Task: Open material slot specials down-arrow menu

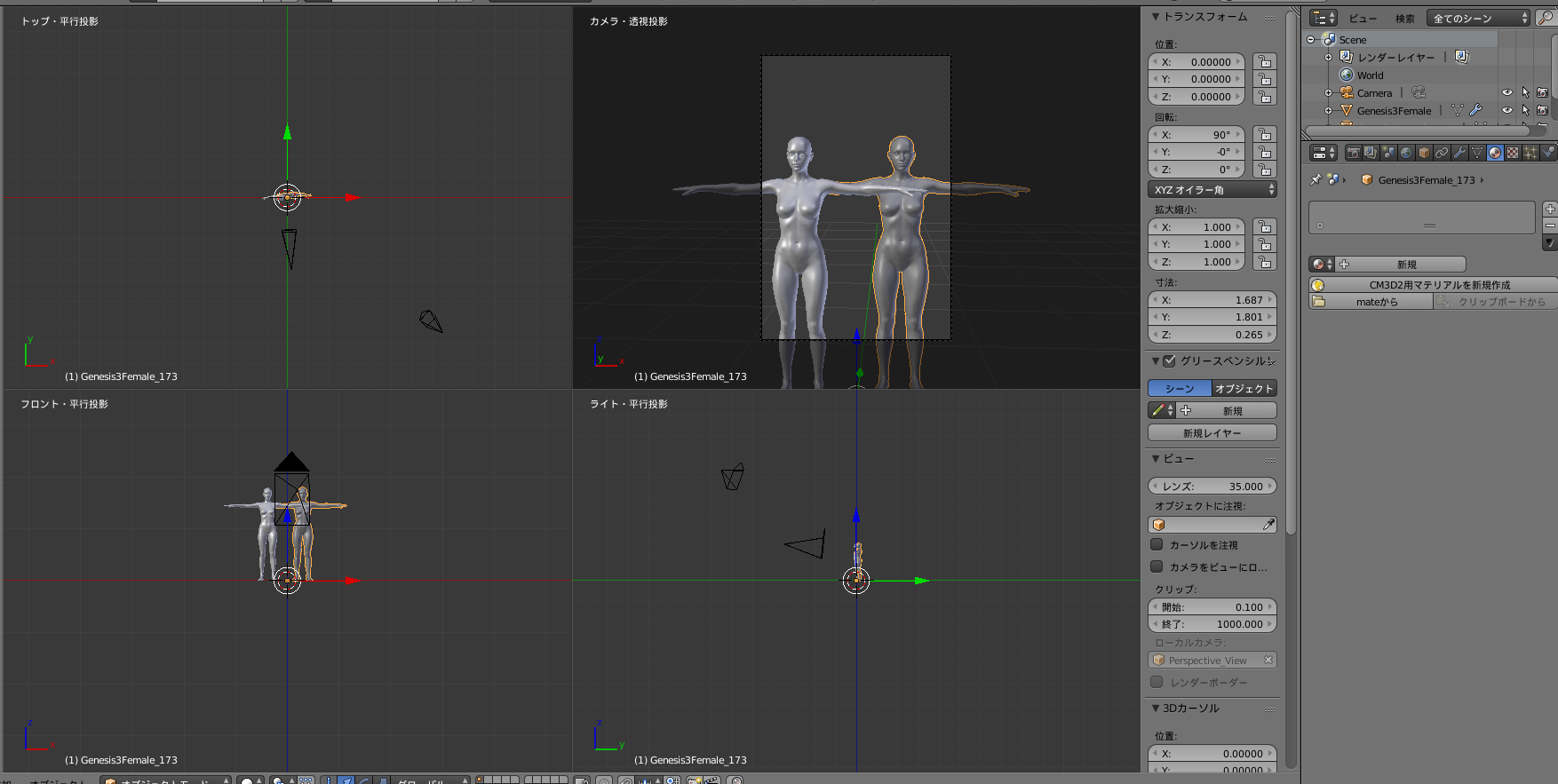Action: click(1550, 242)
